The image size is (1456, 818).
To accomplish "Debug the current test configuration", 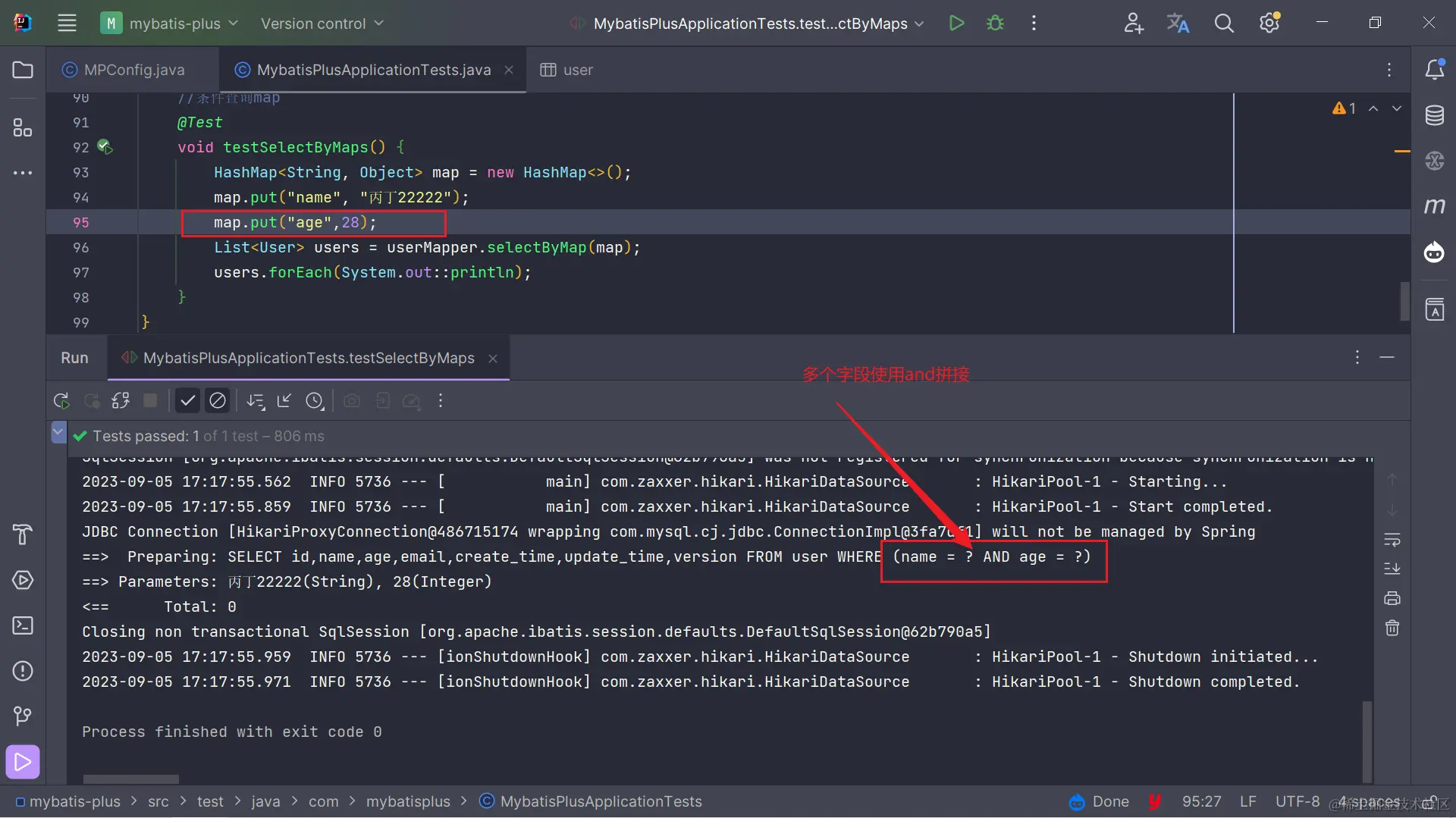I will [995, 23].
